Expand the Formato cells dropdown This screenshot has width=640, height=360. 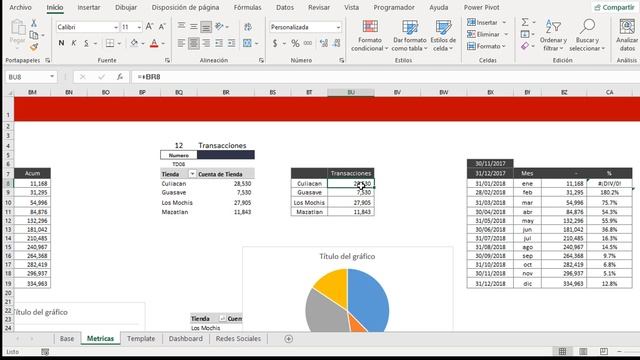[x=504, y=46]
